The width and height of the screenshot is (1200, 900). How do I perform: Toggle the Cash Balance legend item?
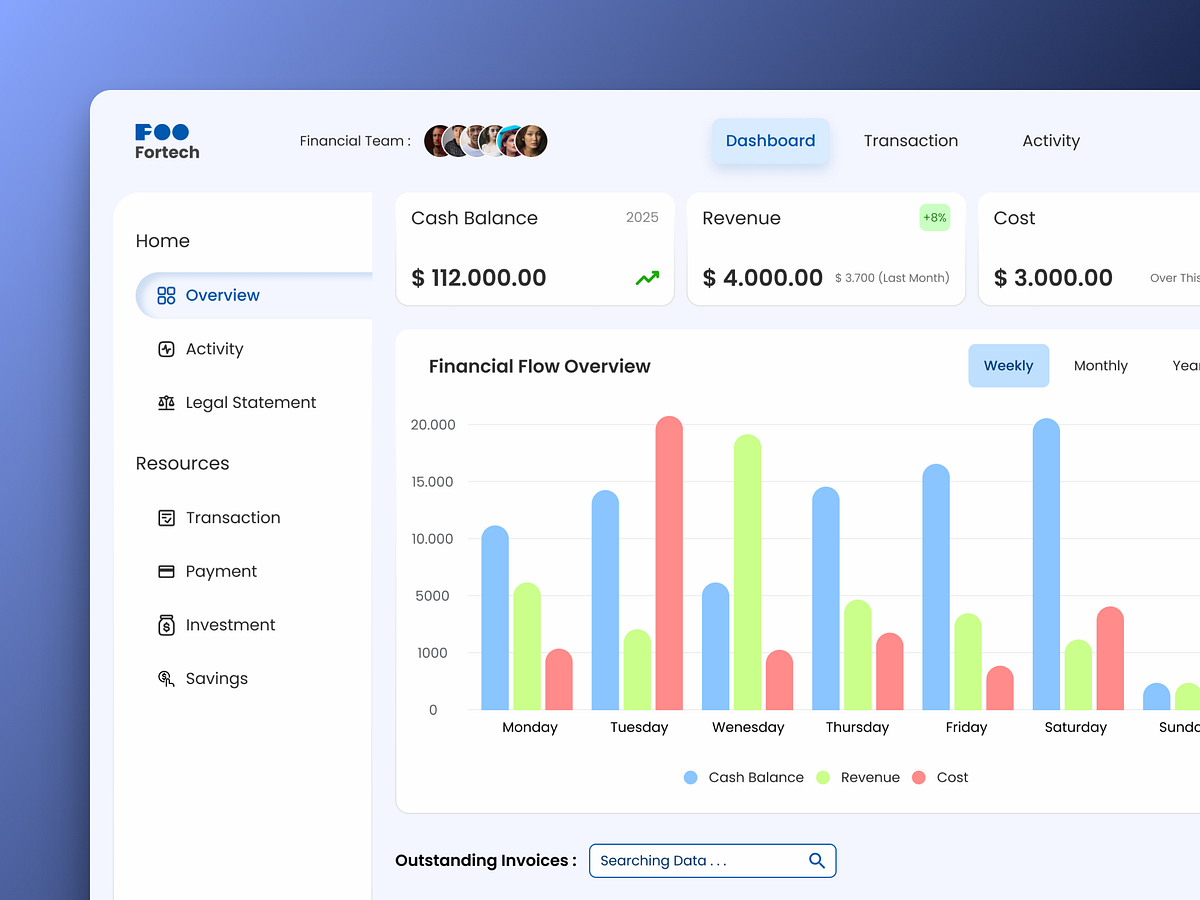744,777
